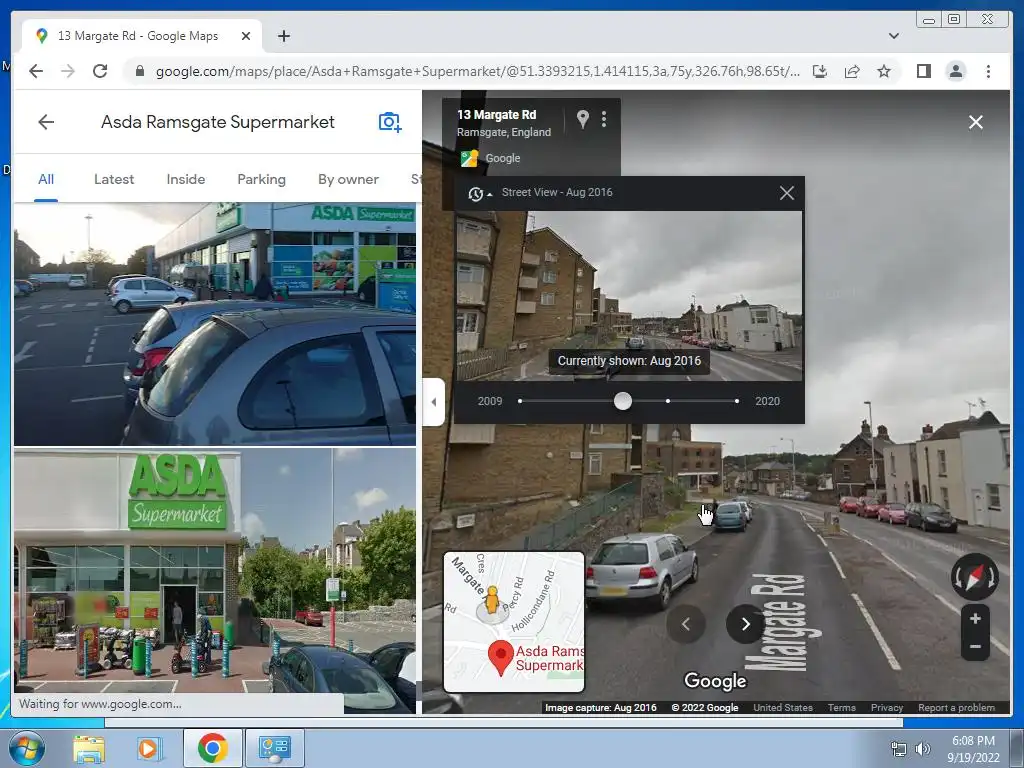The height and width of the screenshot is (768, 1024).
Task: Click the map pin icon beside 13 Margate Rd
Action: point(583,119)
